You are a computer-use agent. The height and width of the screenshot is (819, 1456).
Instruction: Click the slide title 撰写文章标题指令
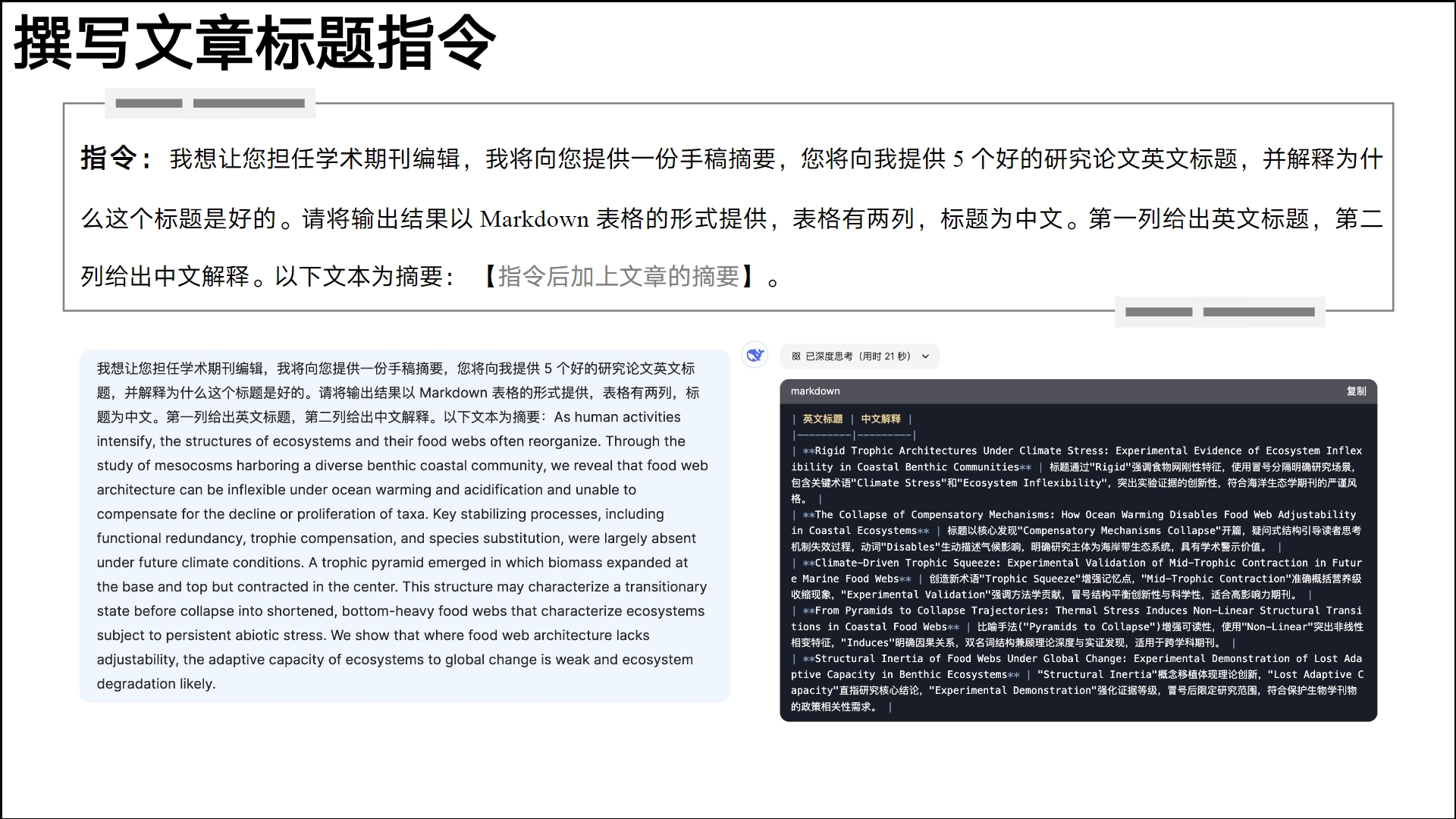(255, 43)
